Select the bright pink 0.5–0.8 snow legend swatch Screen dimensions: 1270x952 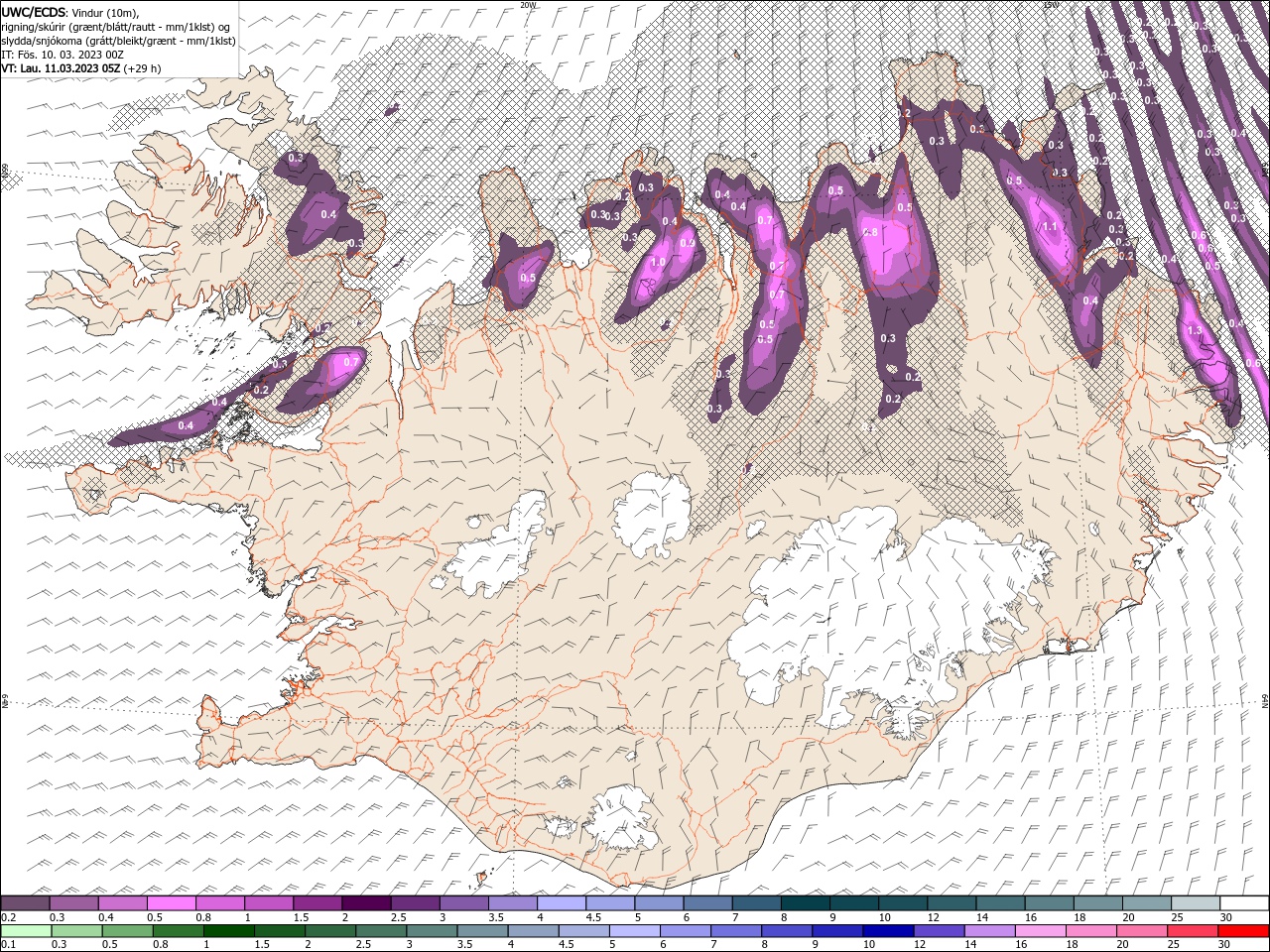(172, 903)
